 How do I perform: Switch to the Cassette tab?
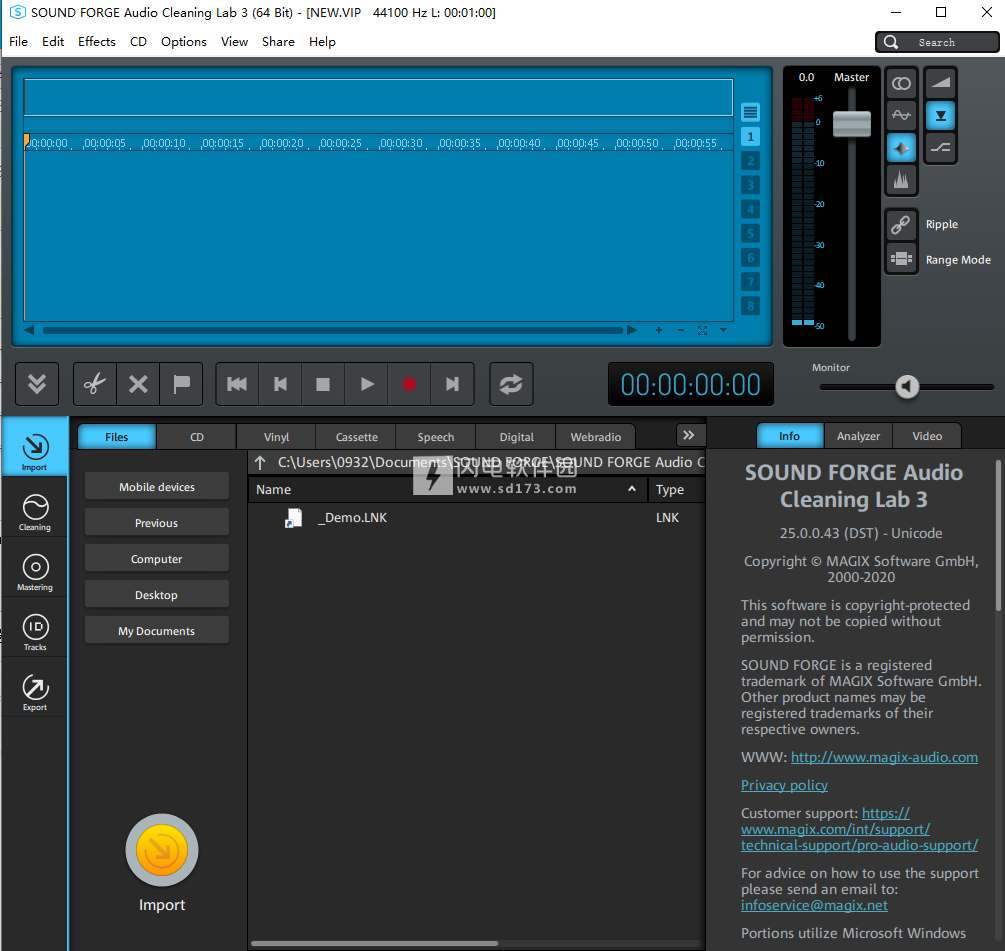[356, 436]
